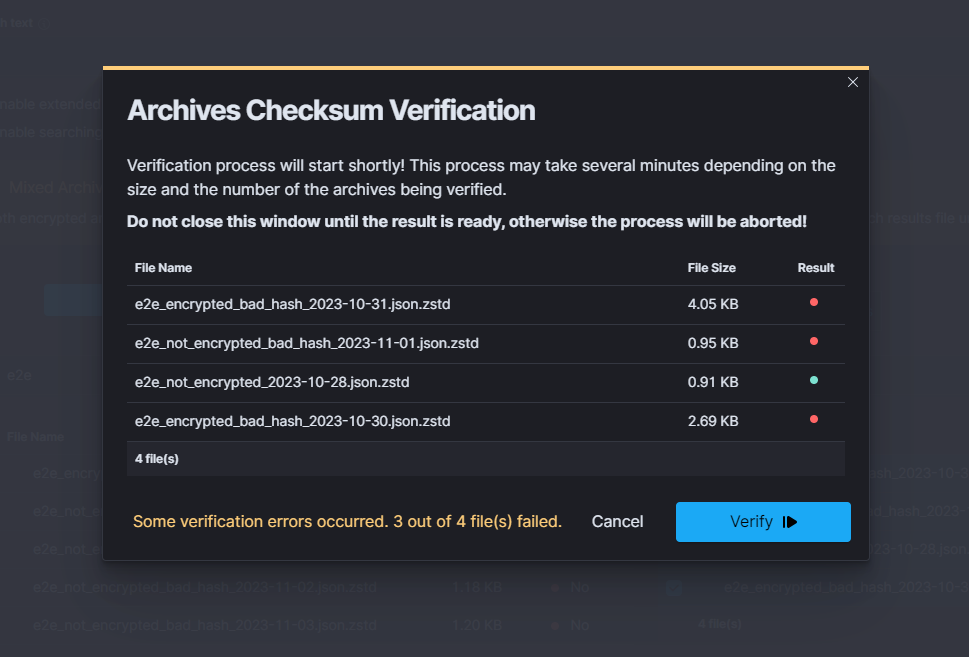The height and width of the screenshot is (657, 969).
Task: Click the play icon inside Verify button
Action: click(x=790, y=522)
